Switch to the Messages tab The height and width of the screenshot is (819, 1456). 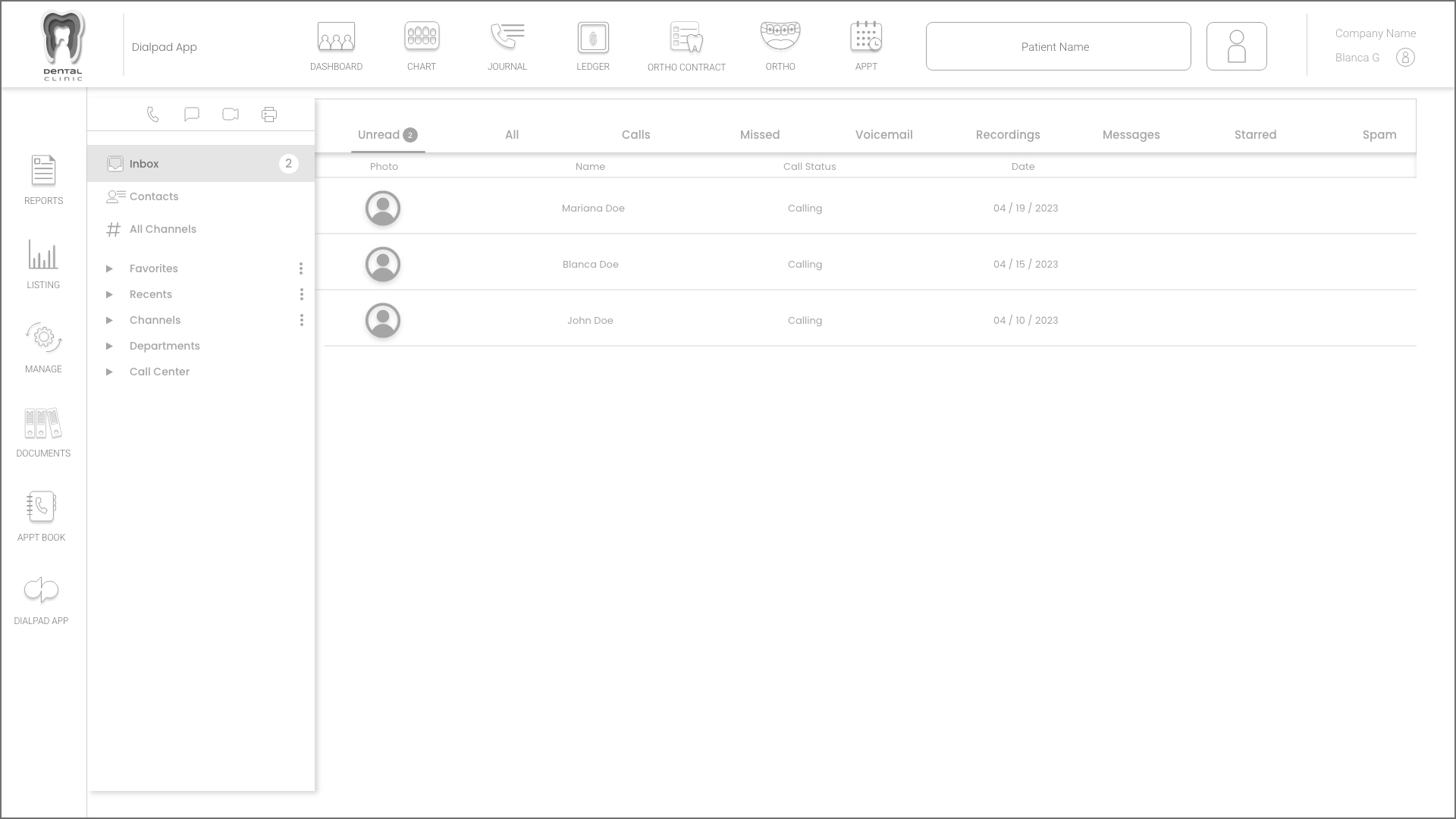click(1131, 135)
